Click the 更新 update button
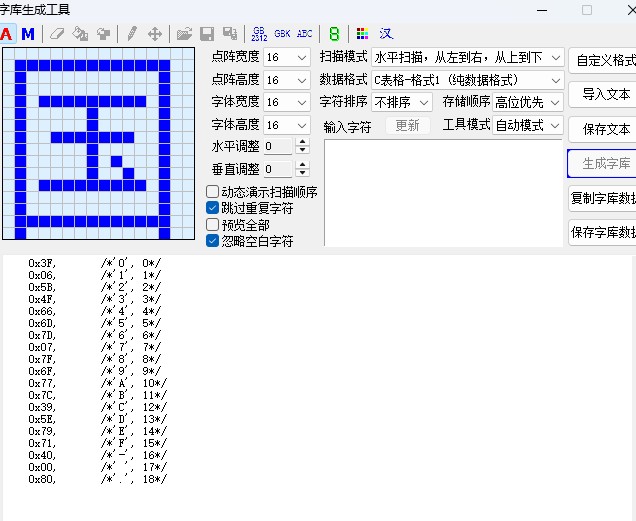The height and width of the screenshot is (521, 636). (407, 125)
